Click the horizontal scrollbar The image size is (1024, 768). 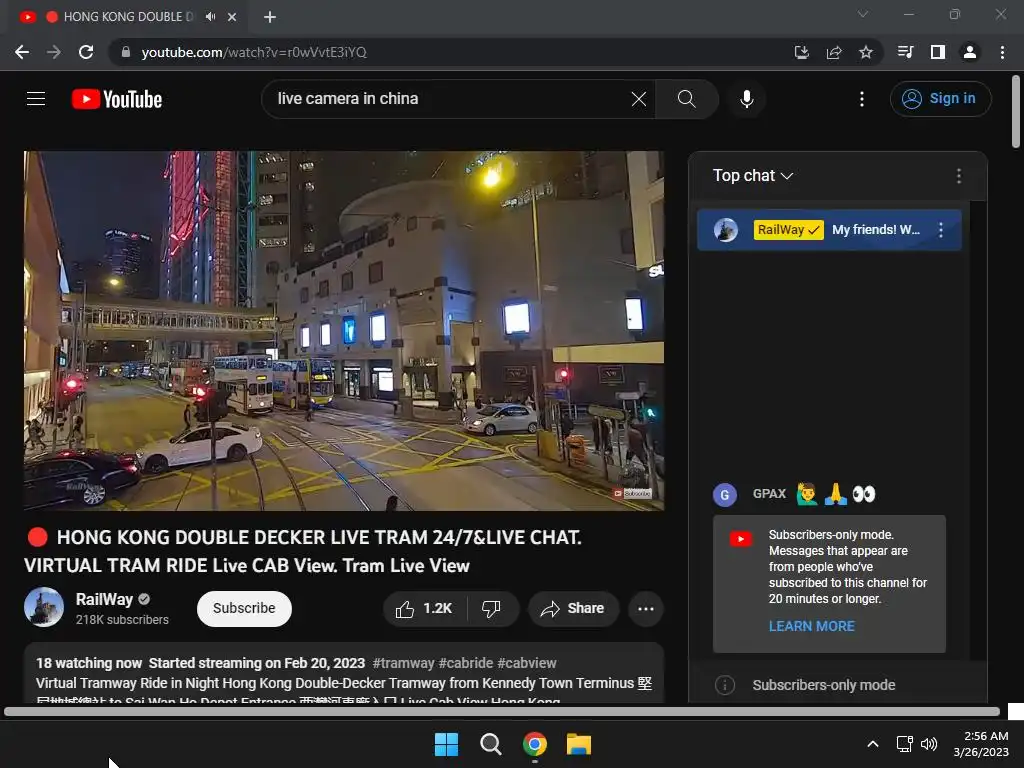[x=502, y=711]
